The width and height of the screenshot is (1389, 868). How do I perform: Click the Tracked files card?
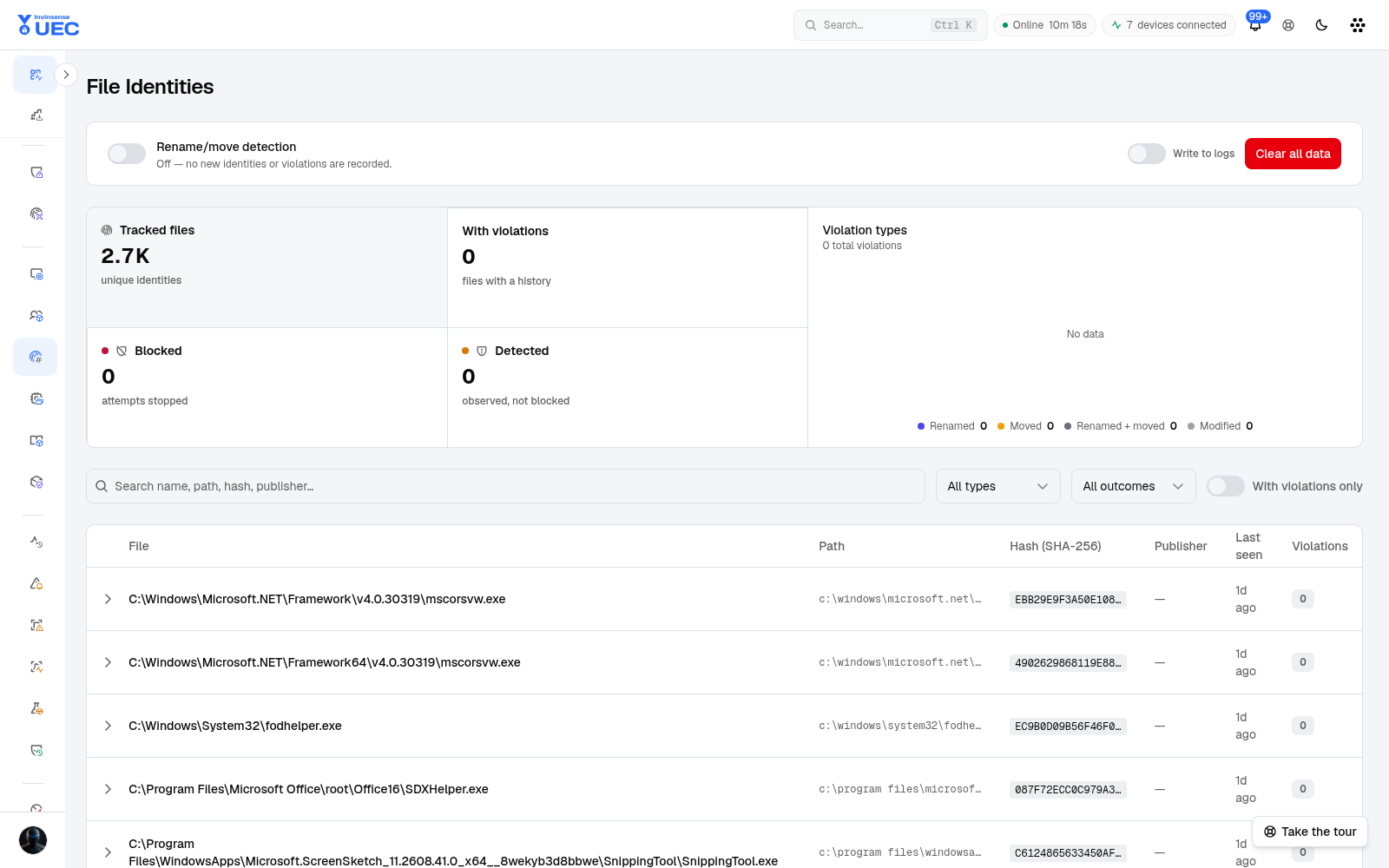267,267
